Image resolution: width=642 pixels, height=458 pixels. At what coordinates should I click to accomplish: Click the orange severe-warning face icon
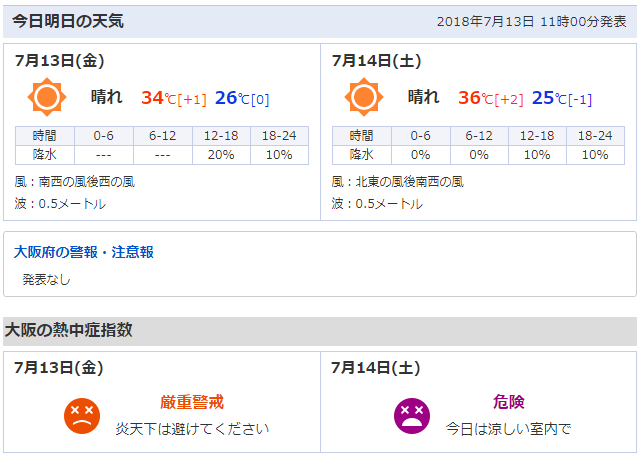click(x=83, y=415)
